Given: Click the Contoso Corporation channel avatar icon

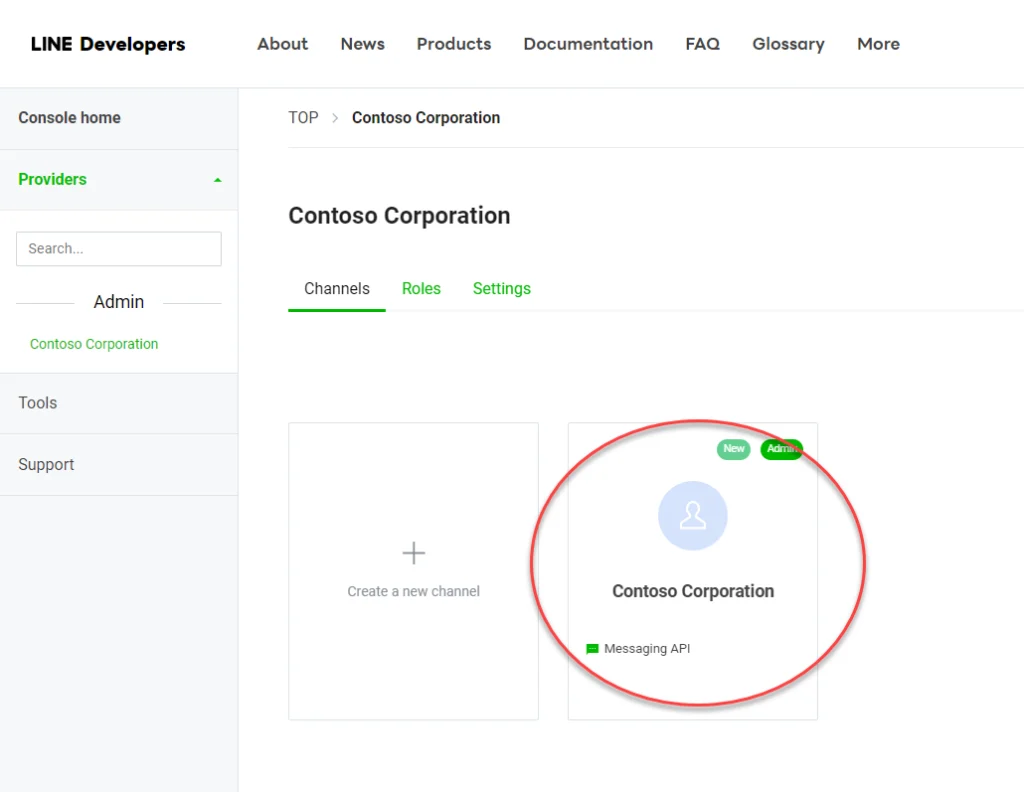Looking at the screenshot, I should (x=692, y=516).
